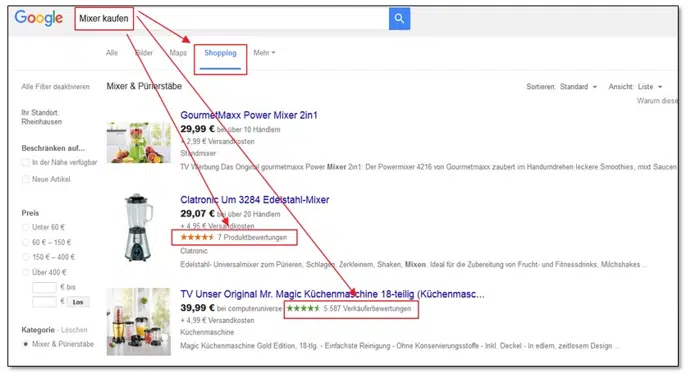
Task: Click the blue search magnifier button
Action: coord(399,19)
